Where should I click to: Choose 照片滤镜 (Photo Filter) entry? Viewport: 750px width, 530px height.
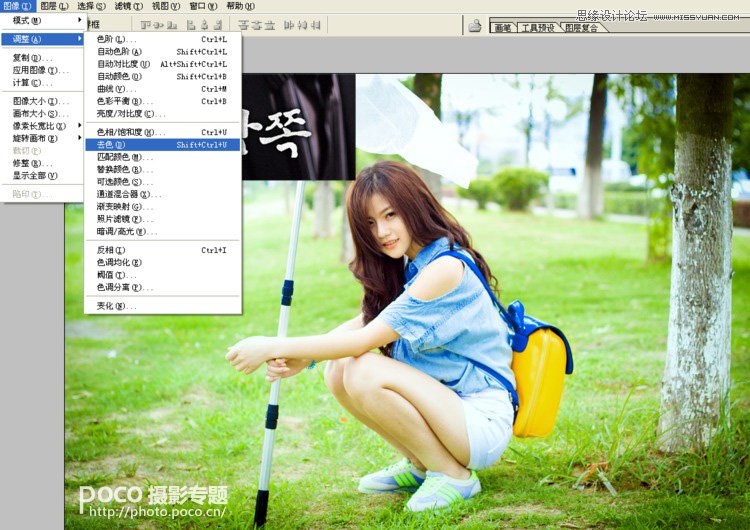(163, 219)
